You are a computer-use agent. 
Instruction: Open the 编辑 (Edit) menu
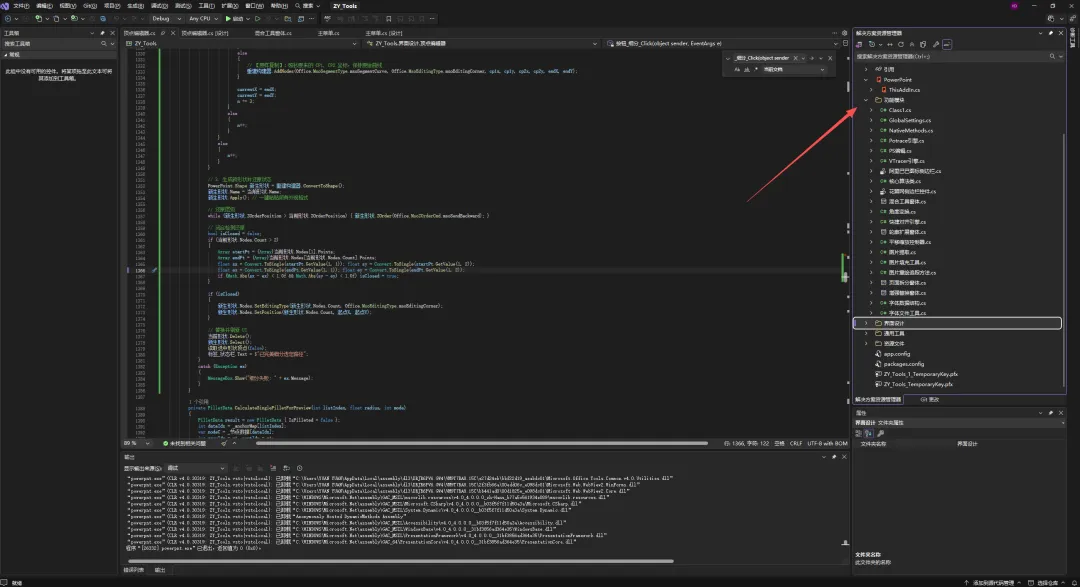tap(44, 6)
